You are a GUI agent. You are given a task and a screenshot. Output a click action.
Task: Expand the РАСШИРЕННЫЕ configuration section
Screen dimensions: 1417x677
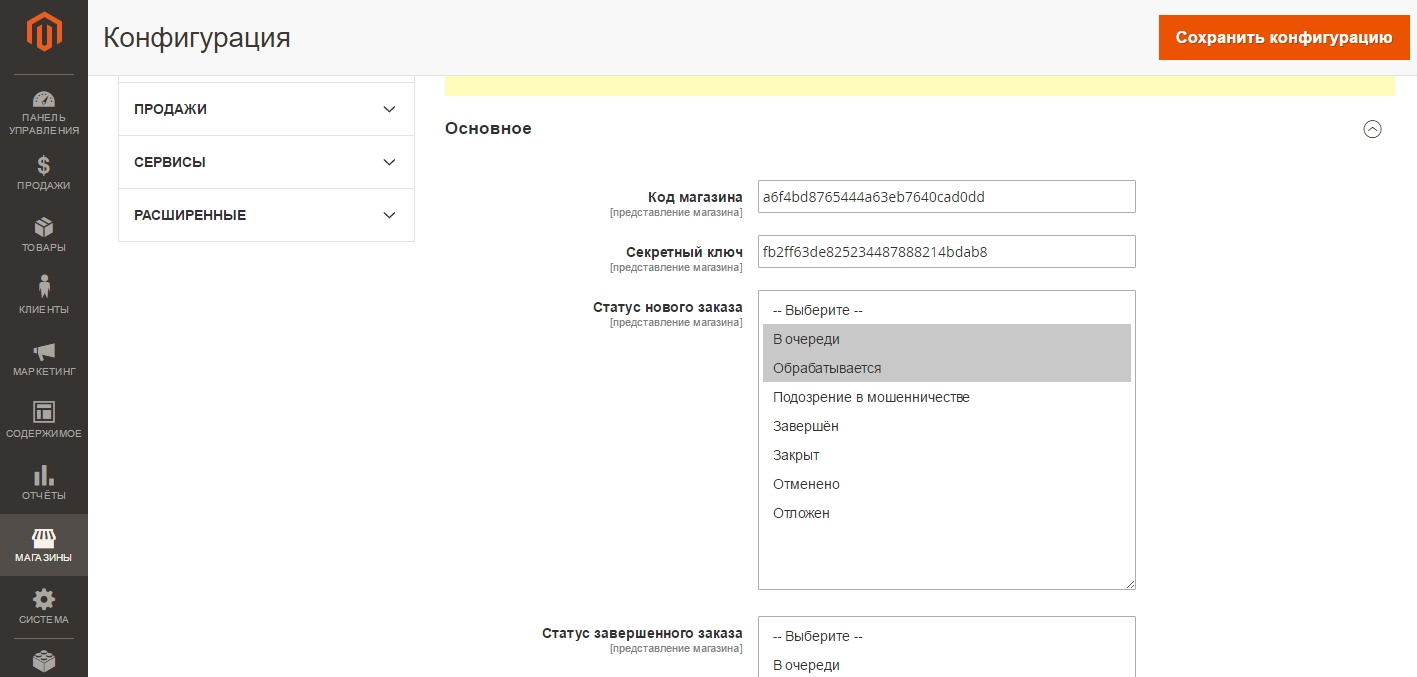tap(266, 215)
